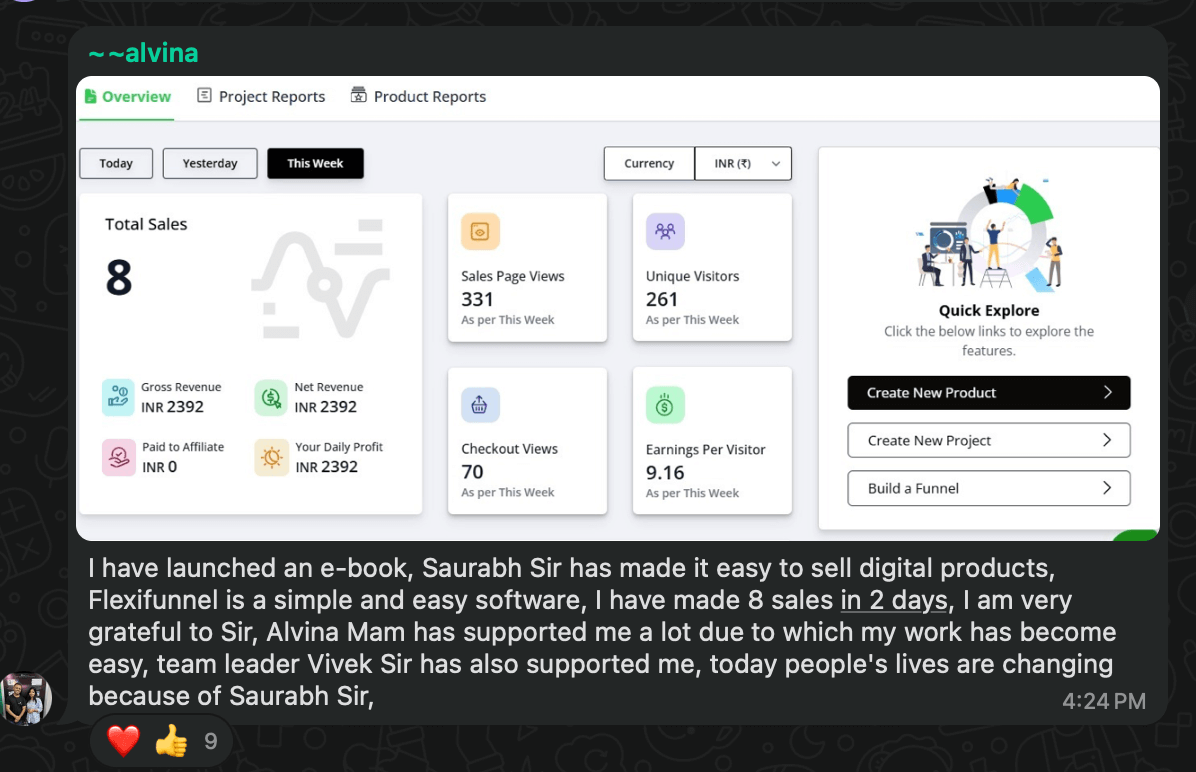Click the Your Daily Profit sun icon
This screenshot has width=1196, height=772.
click(271, 457)
